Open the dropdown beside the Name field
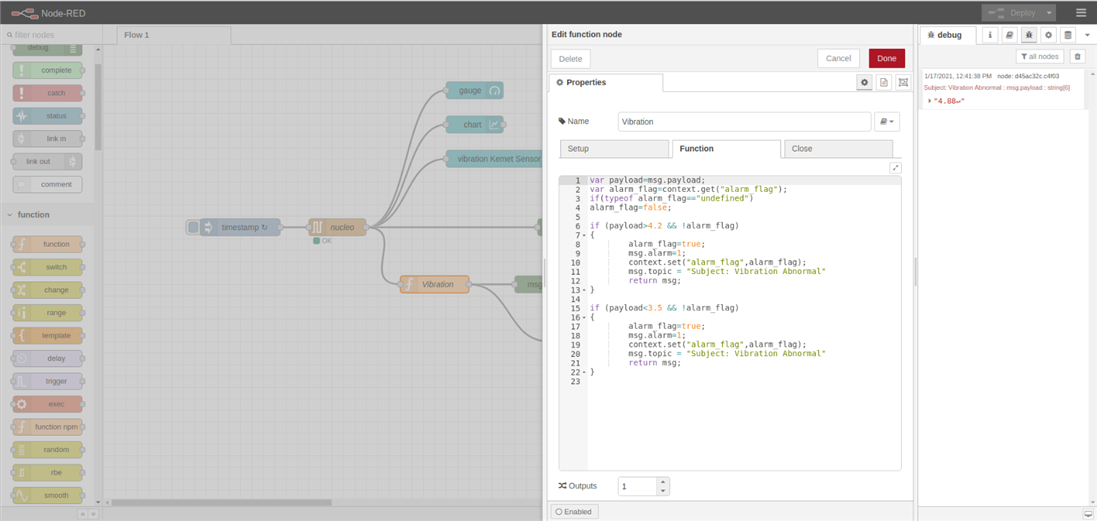 [887, 121]
